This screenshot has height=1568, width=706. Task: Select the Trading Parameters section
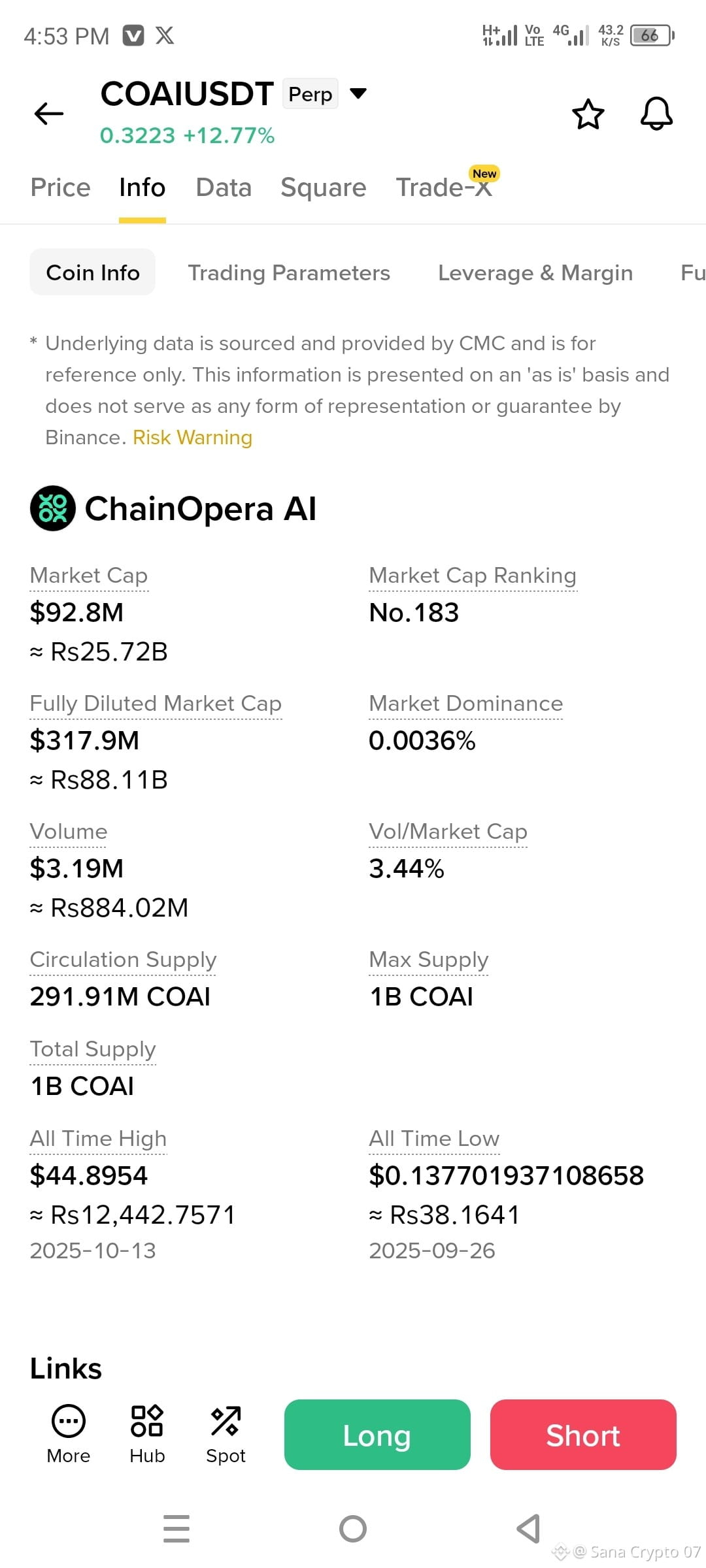(289, 272)
